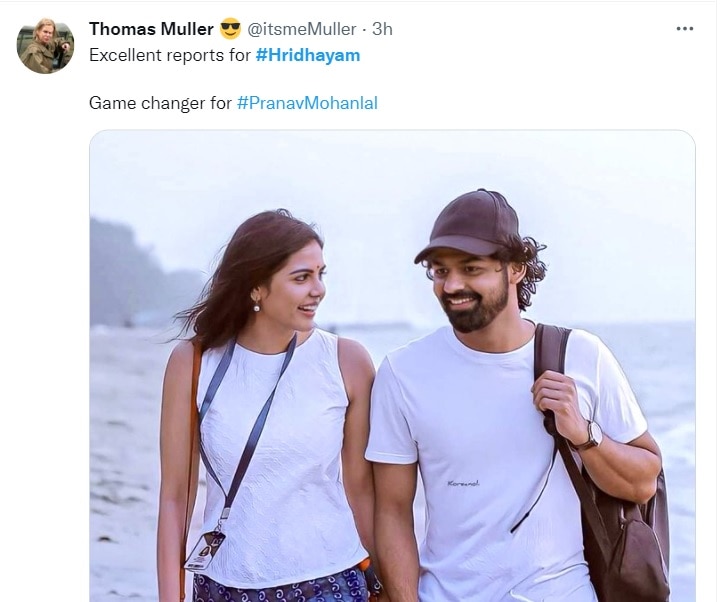Click the "Excellent reports for" tweet text
Image resolution: width=726 pixels, height=602 pixels.
(169, 55)
